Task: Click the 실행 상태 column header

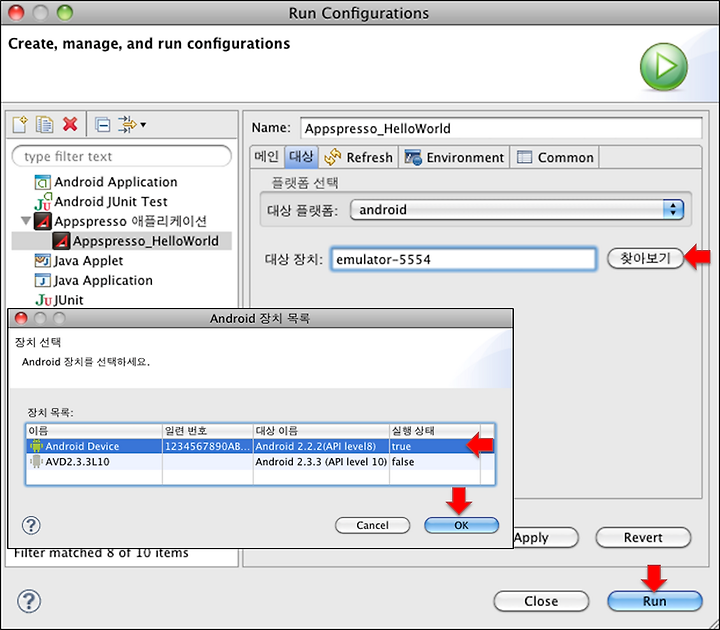Action: [x=435, y=431]
